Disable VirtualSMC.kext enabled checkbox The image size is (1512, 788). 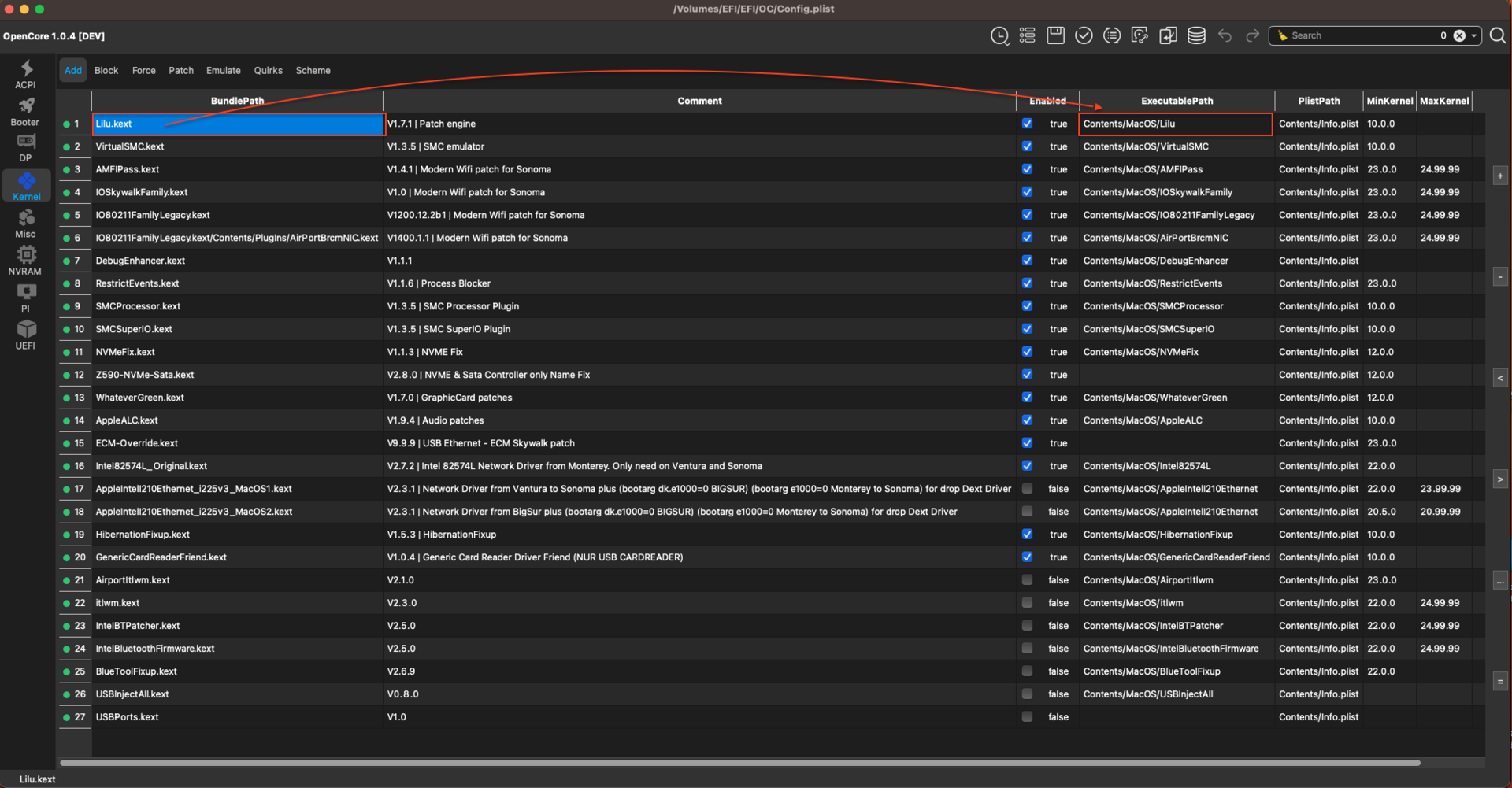click(1027, 146)
